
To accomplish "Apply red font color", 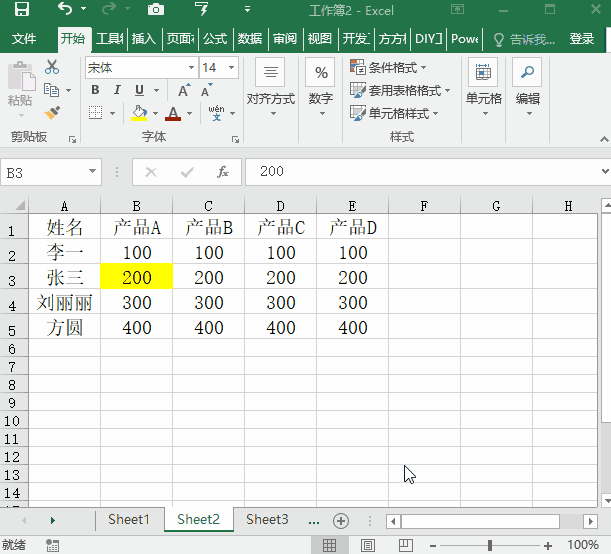I will point(173,113).
